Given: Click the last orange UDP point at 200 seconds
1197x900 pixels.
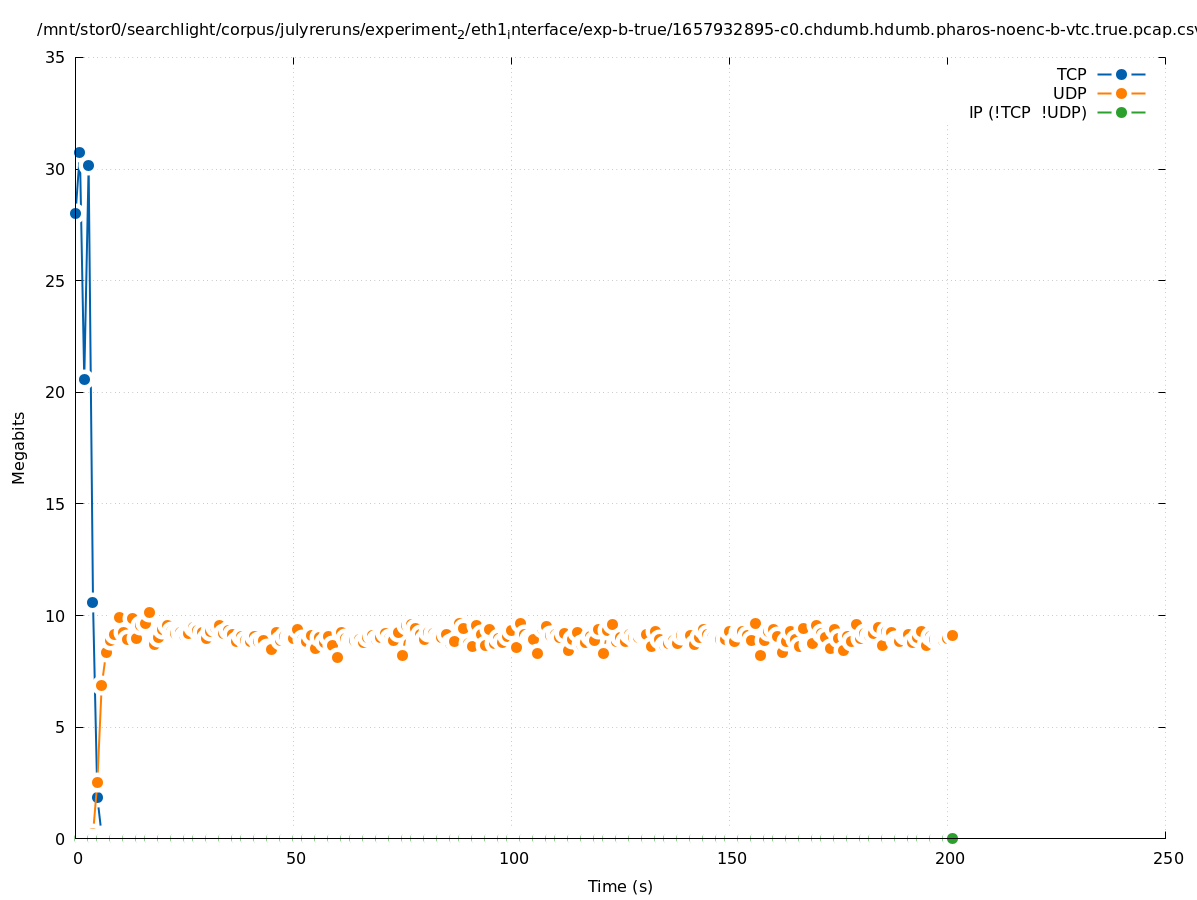Looking at the screenshot, I should pyautogui.click(x=952, y=635).
